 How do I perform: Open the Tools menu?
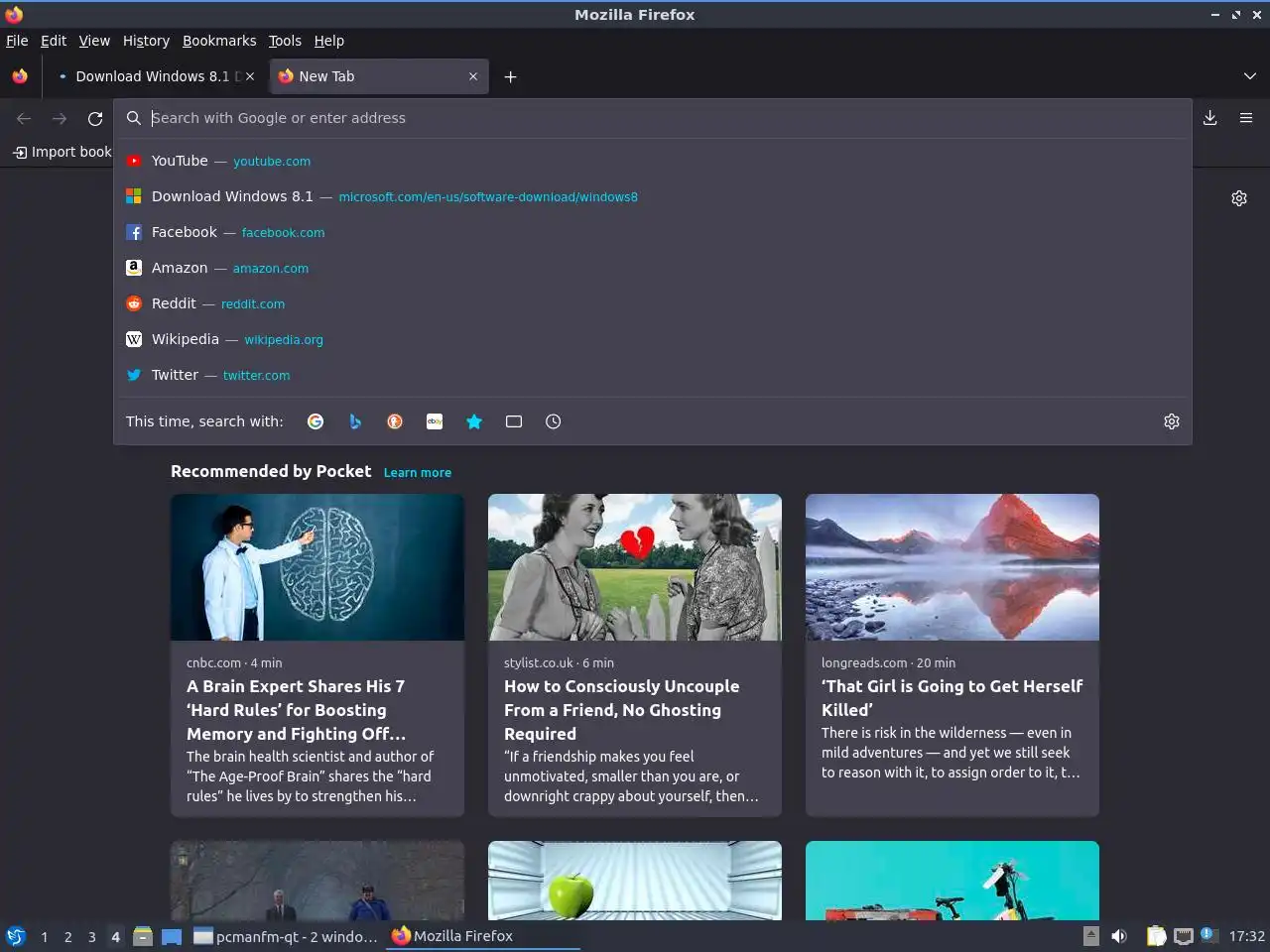coord(285,41)
